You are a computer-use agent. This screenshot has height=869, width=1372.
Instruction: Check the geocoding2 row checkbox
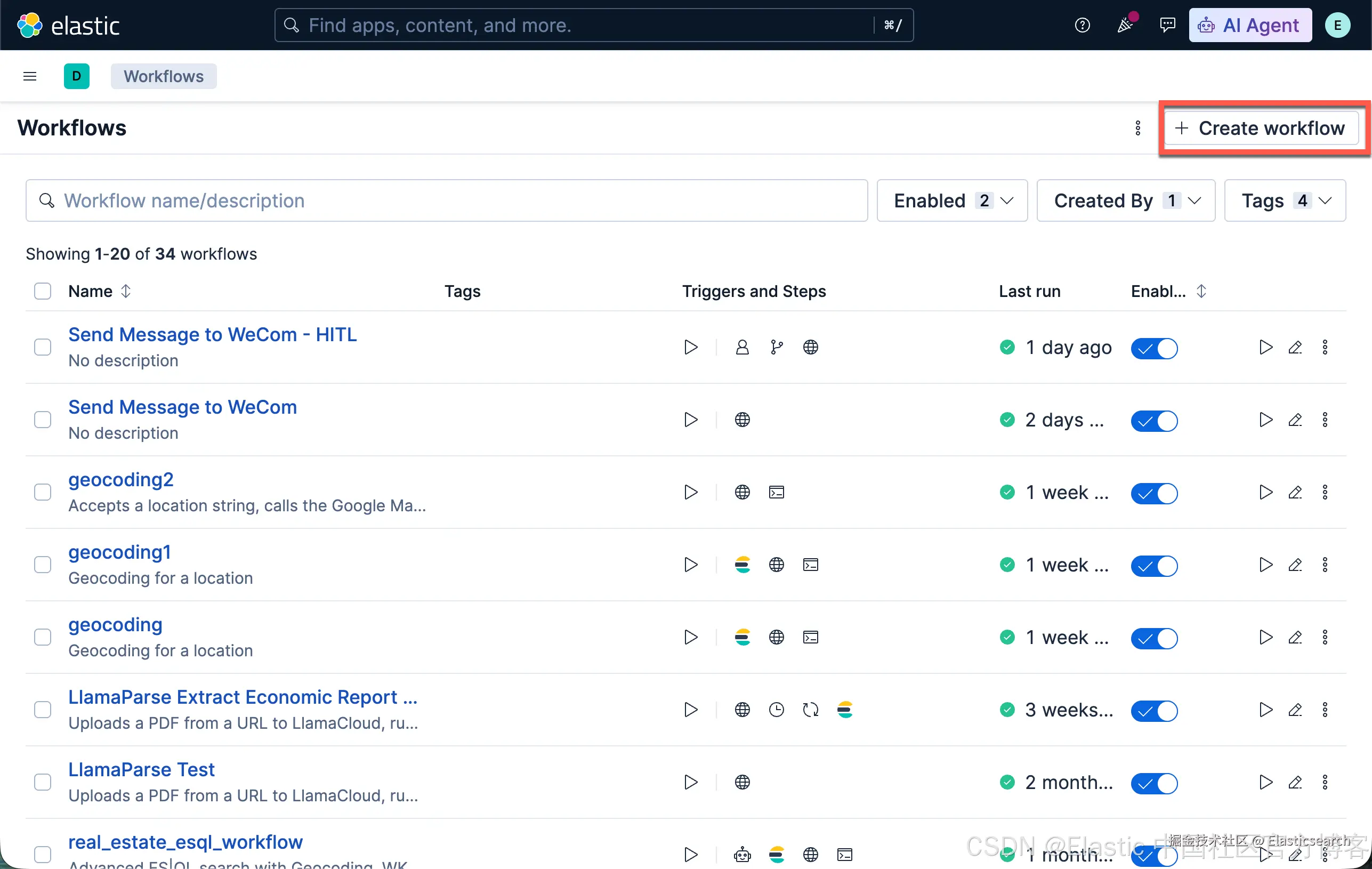click(43, 492)
